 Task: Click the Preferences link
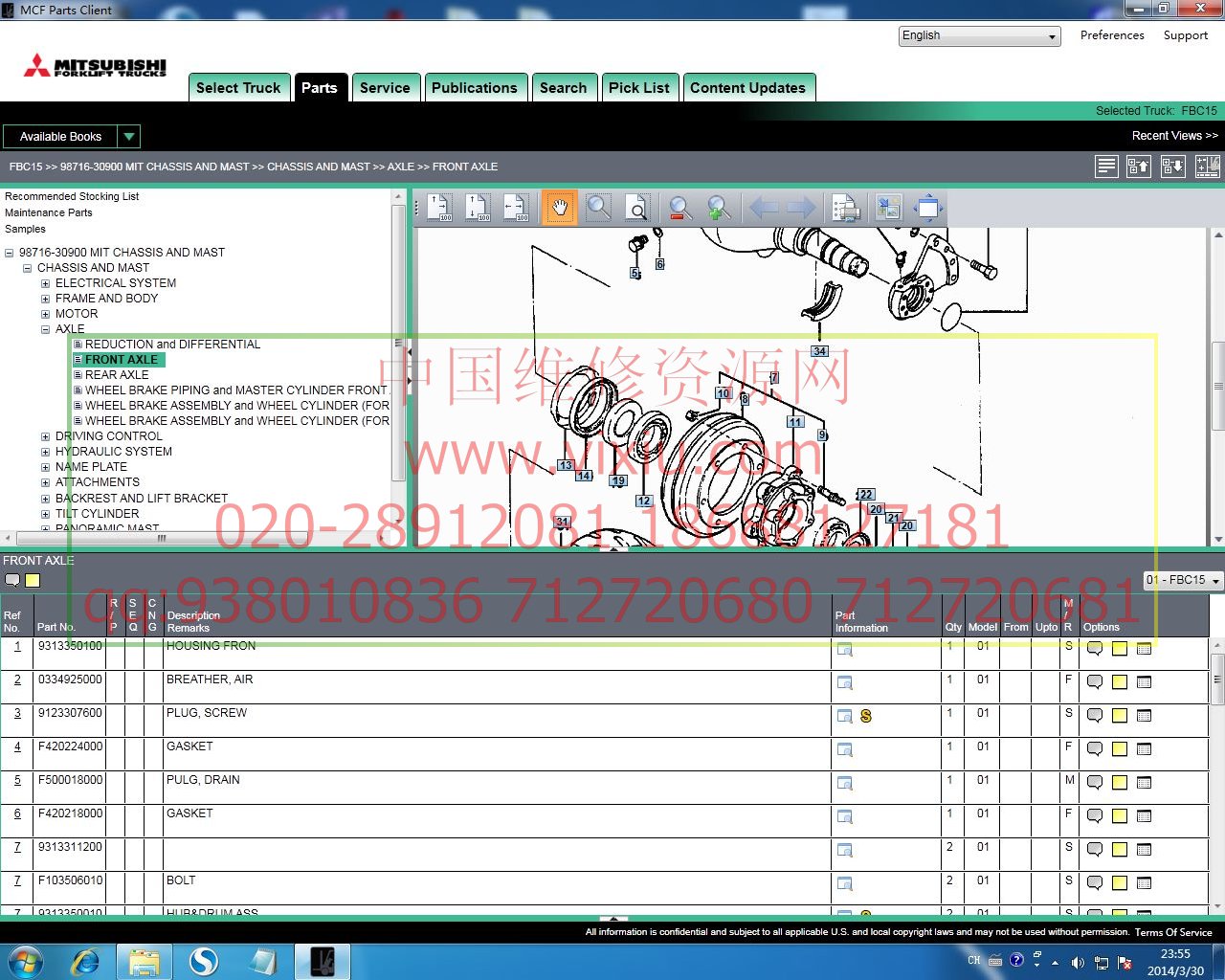pyautogui.click(x=1112, y=35)
